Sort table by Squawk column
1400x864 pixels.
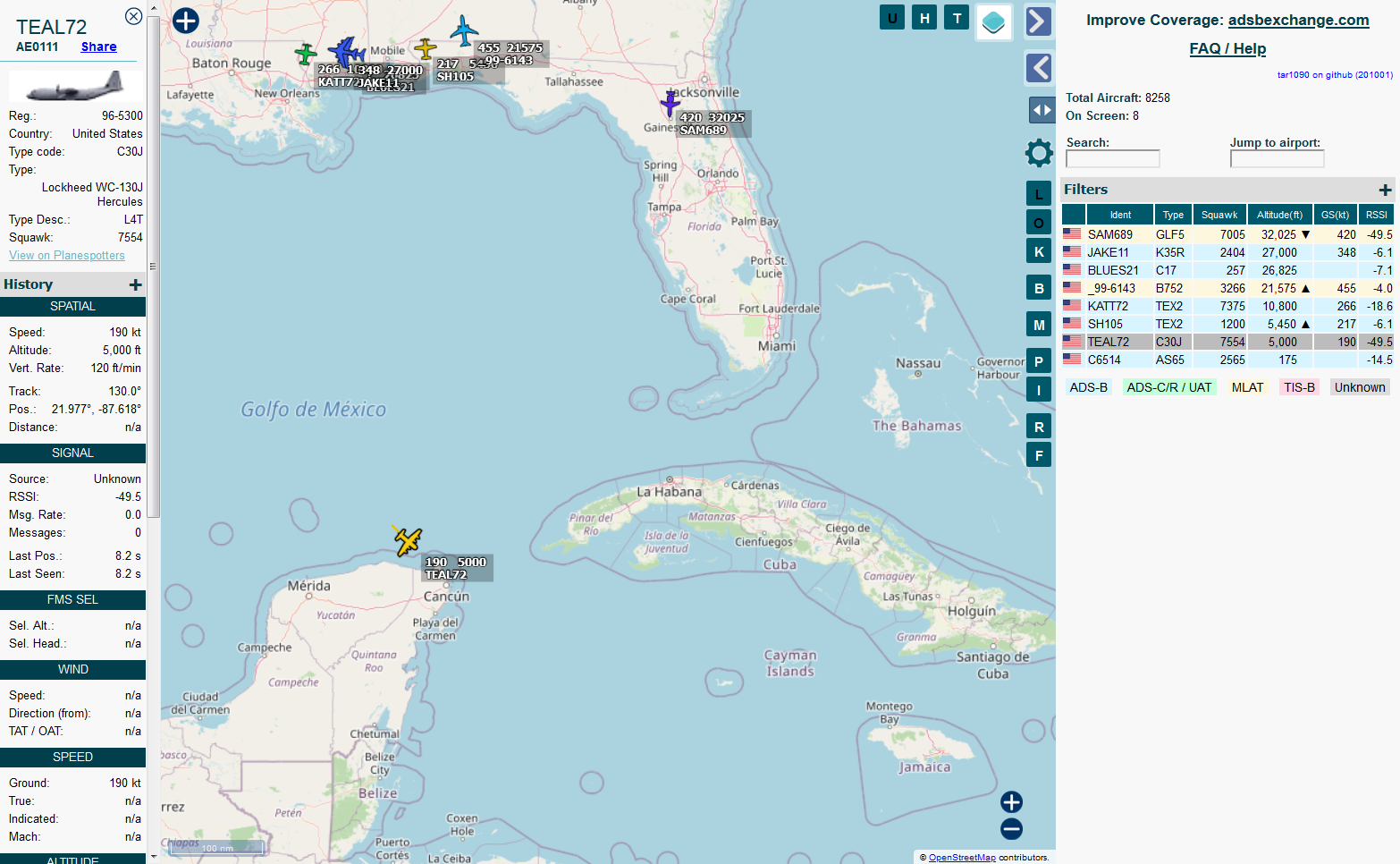(x=1219, y=215)
